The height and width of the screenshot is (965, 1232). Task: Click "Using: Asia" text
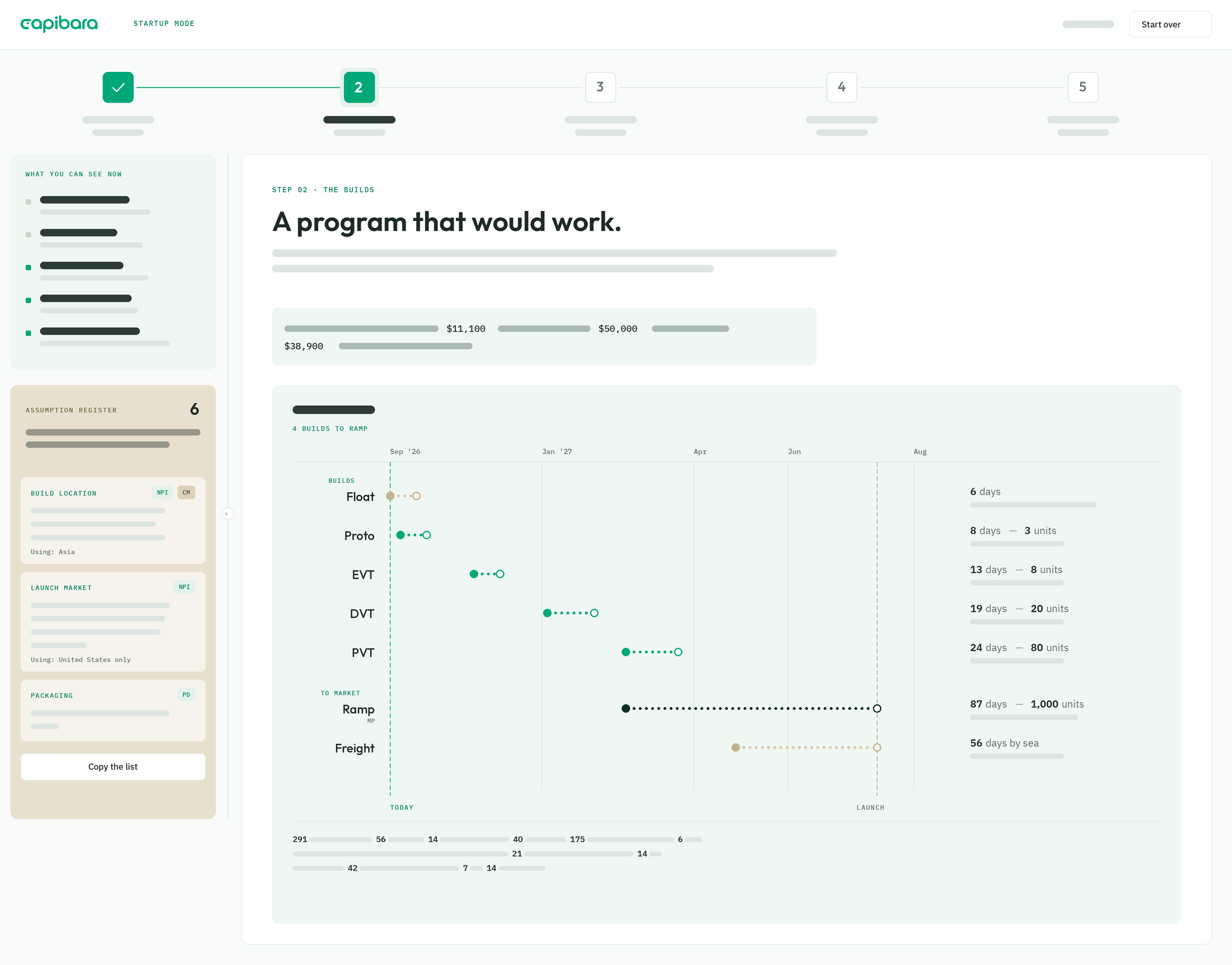(x=52, y=551)
